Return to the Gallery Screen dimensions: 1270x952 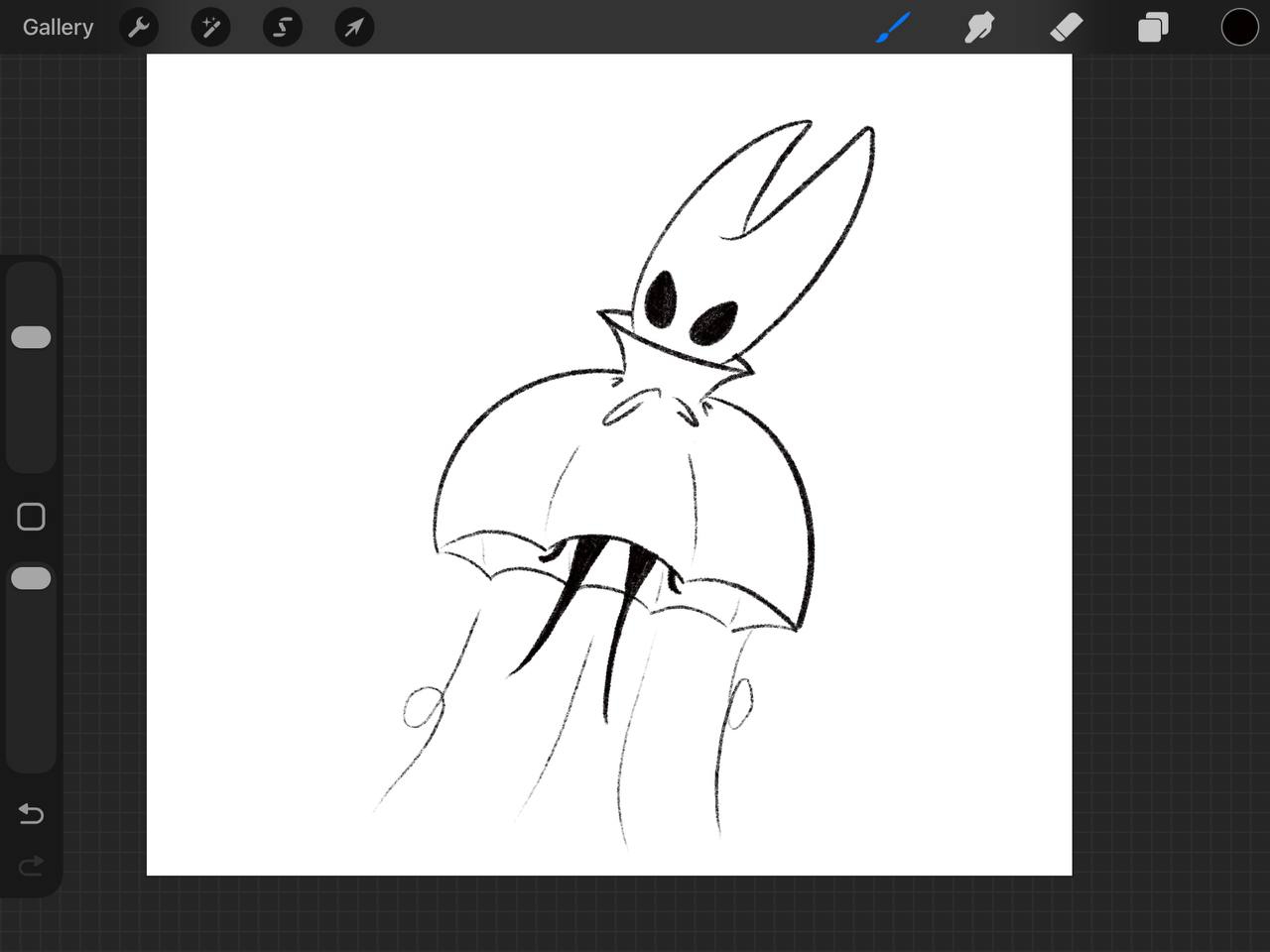pos(58,27)
